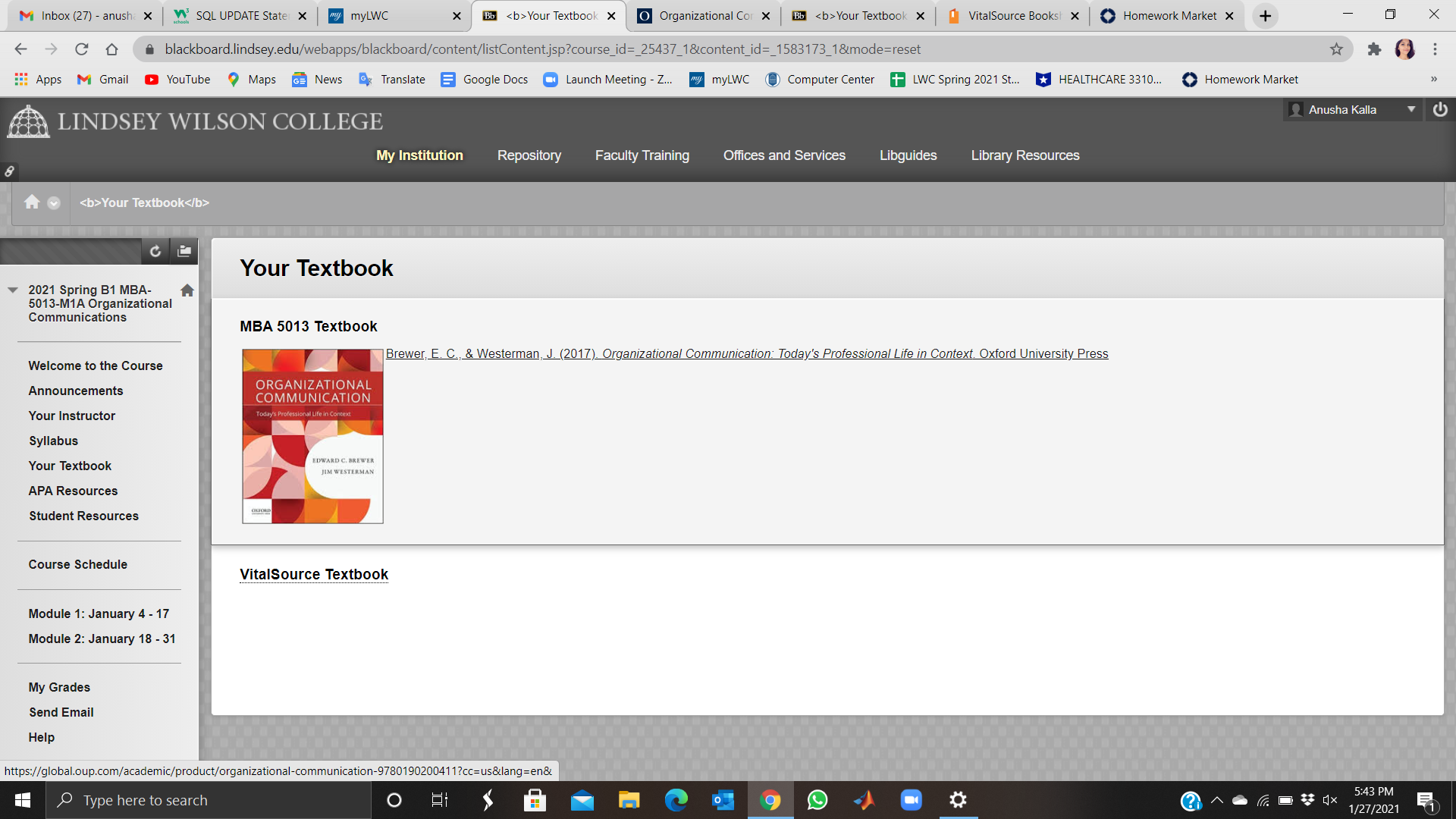
Task: Open Microsoft Store from taskbar
Action: pos(535,800)
